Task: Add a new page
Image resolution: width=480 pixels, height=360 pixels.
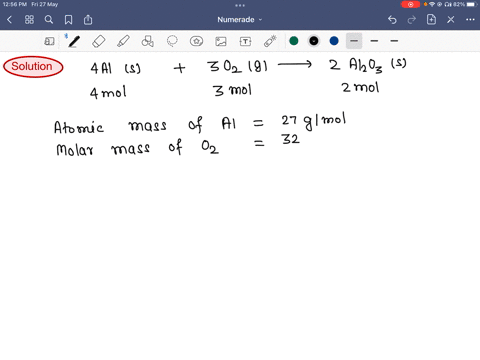Action: tap(431, 20)
